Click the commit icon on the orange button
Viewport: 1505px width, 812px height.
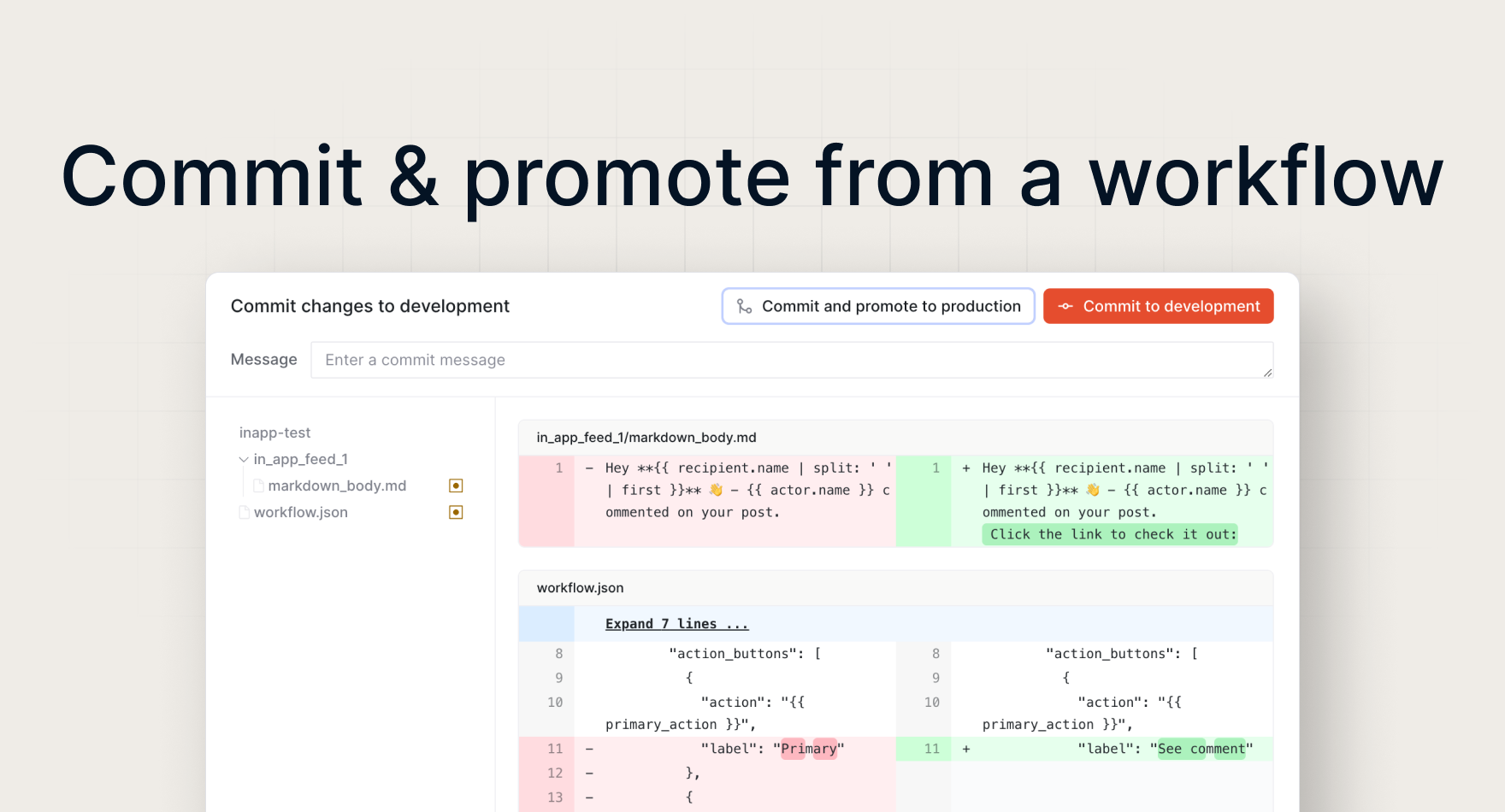(1065, 306)
